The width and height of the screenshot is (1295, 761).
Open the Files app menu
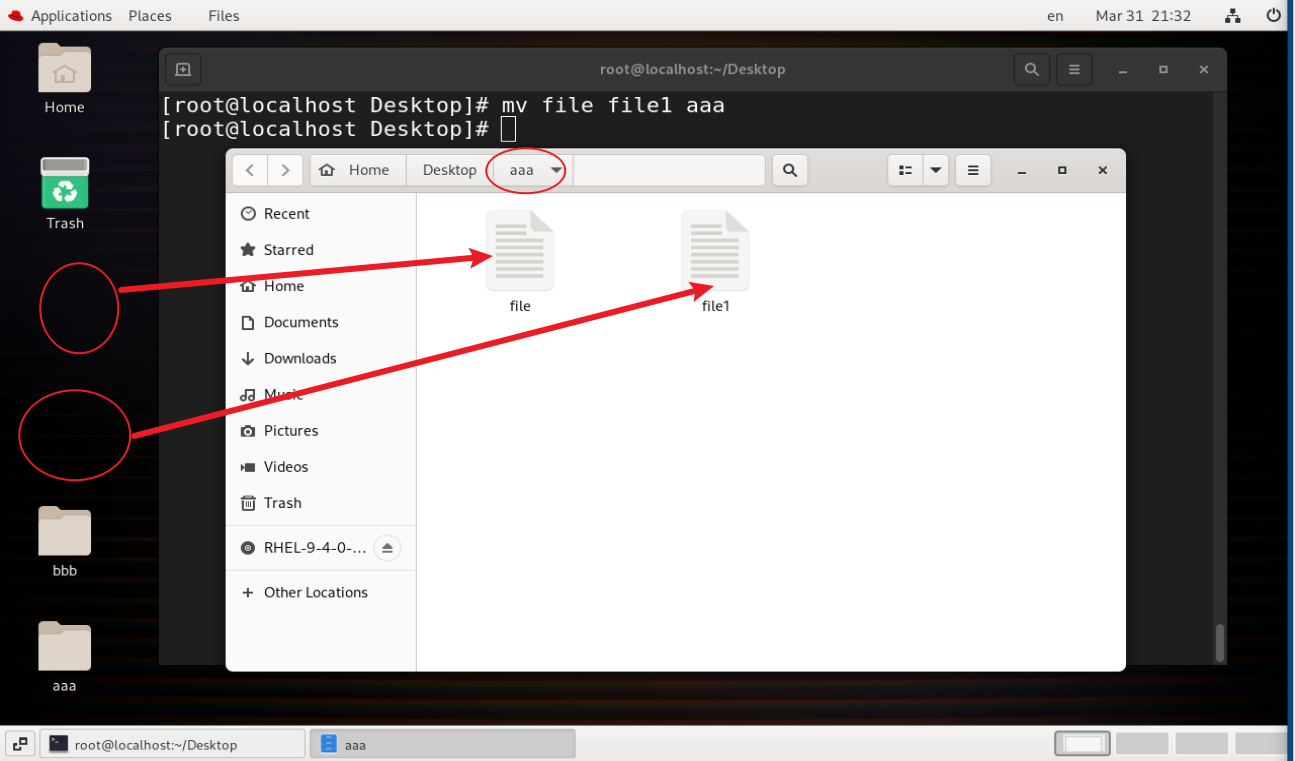[x=224, y=16]
